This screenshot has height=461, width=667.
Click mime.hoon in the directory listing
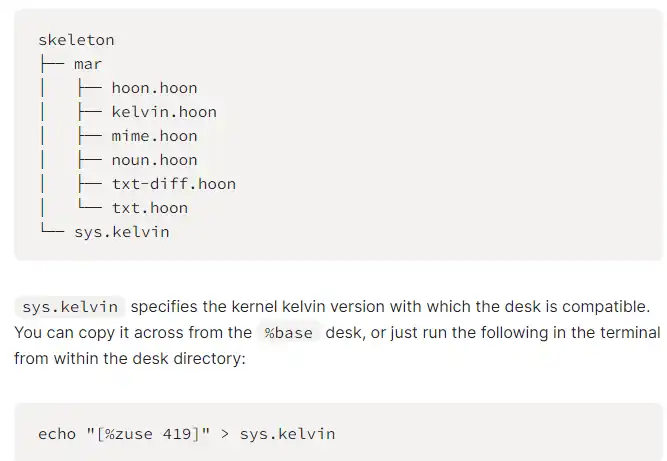[154, 136]
